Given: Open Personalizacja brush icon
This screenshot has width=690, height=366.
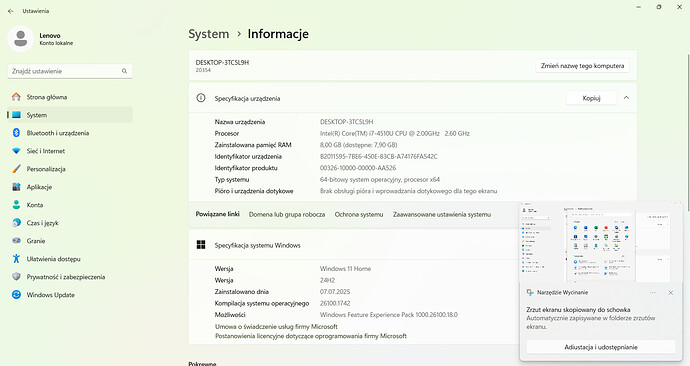Looking at the screenshot, I should (16, 169).
